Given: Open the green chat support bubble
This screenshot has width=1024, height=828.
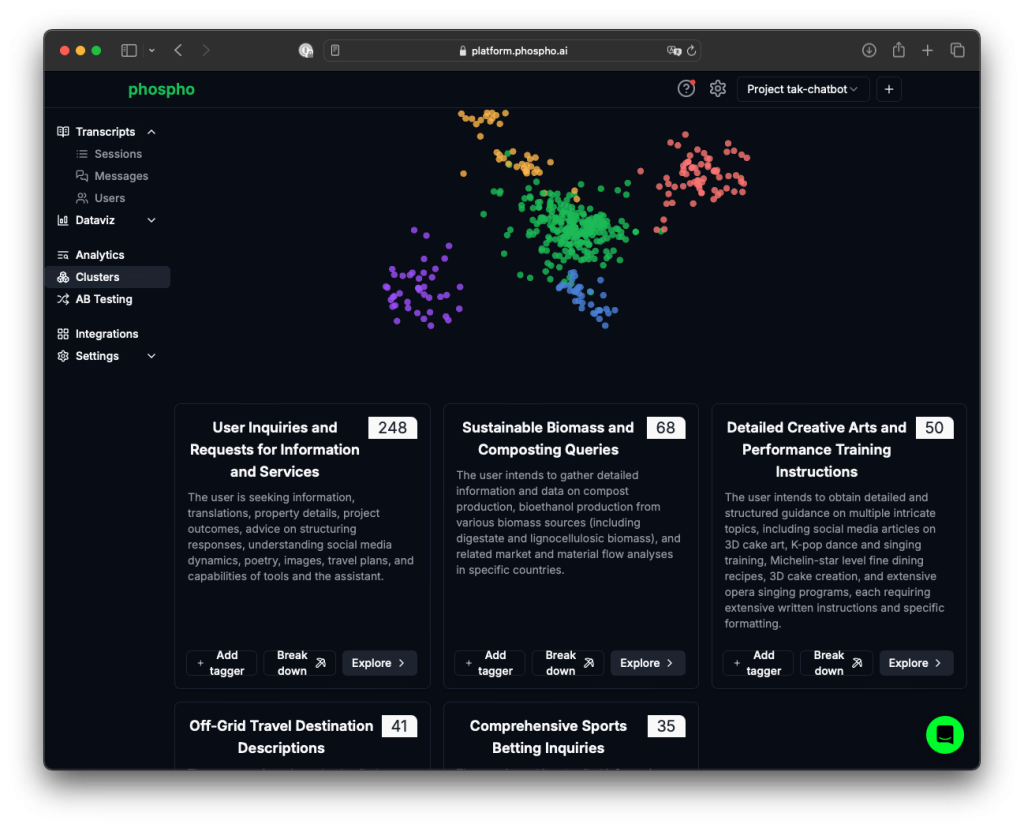Looking at the screenshot, I should coord(945,735).
